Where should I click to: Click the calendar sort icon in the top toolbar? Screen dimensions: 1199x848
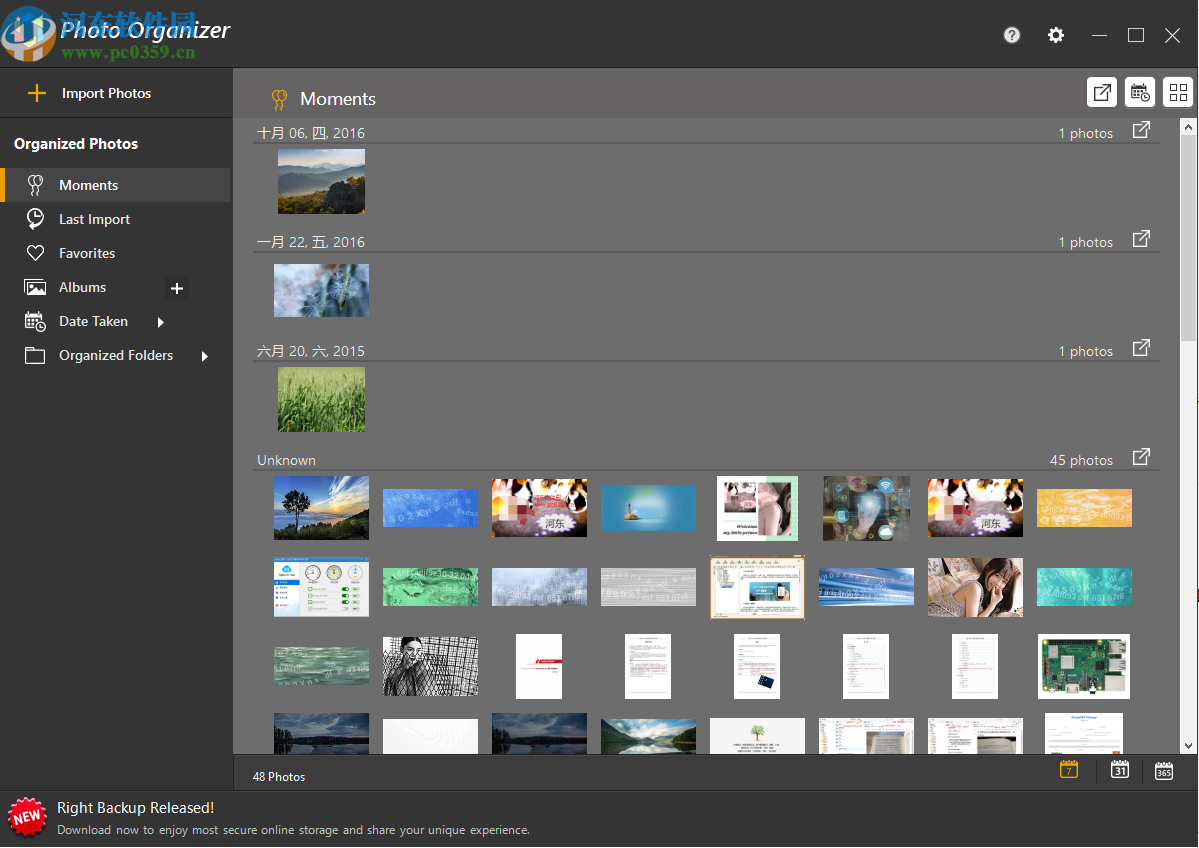(x=1140, y=92)
